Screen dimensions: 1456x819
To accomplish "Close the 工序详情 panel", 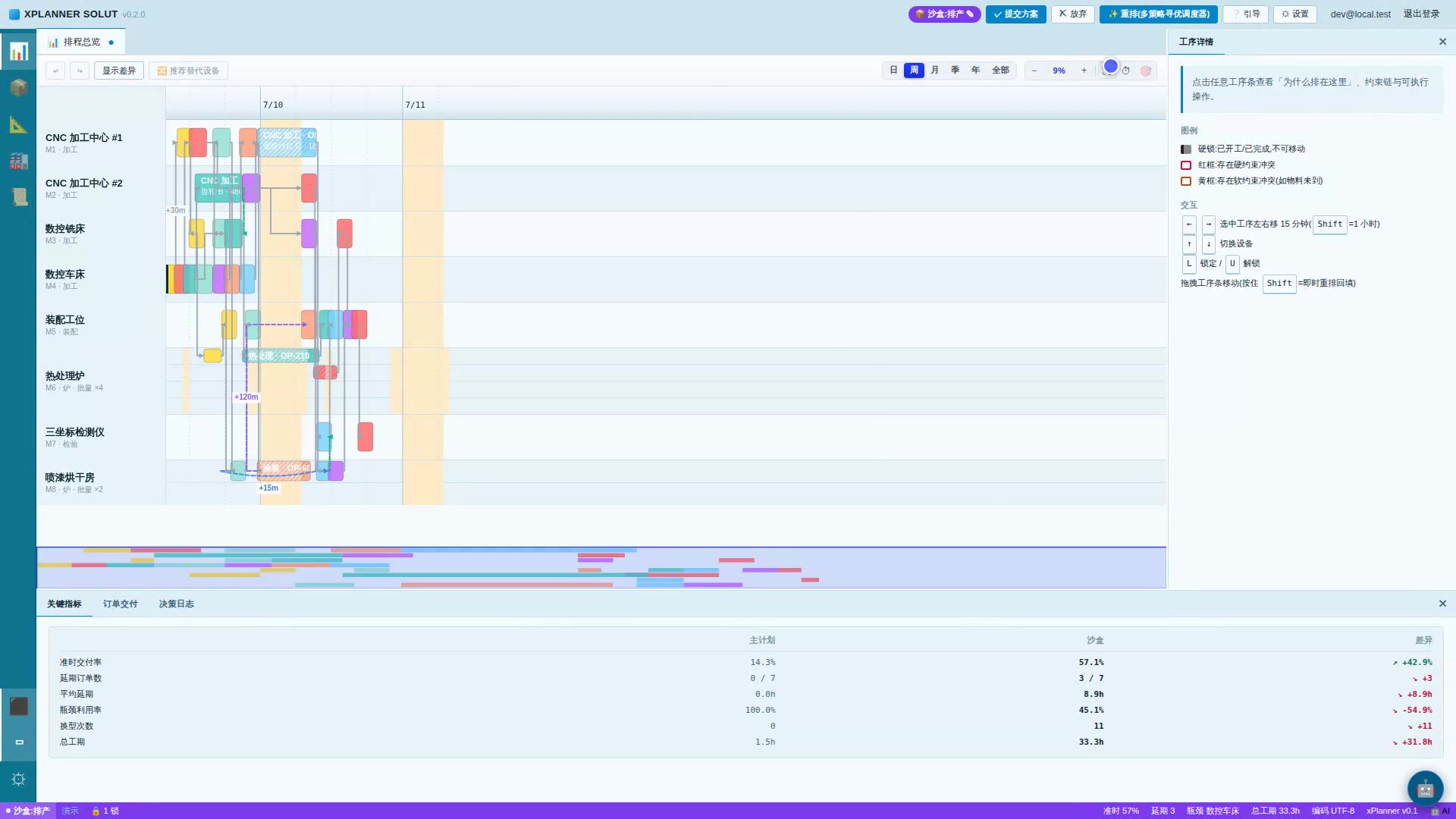I will (x=1442, y=42).
